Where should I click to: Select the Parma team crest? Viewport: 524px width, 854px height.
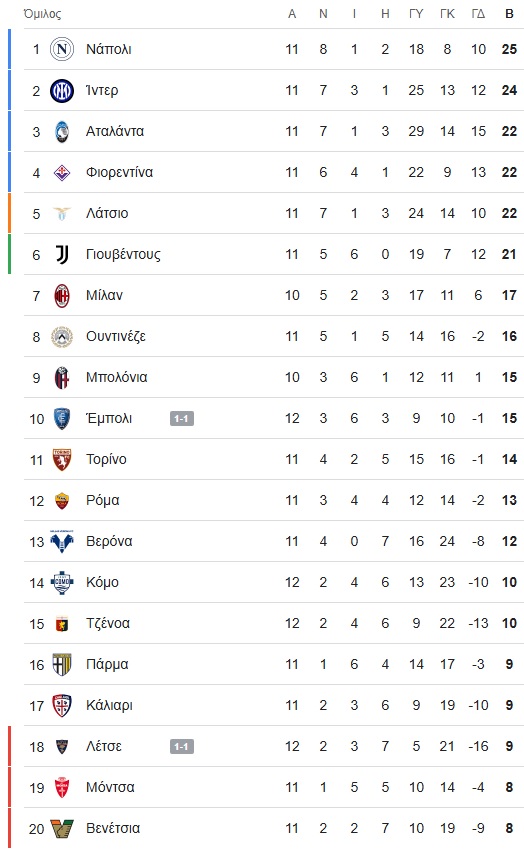pos(62,664)
